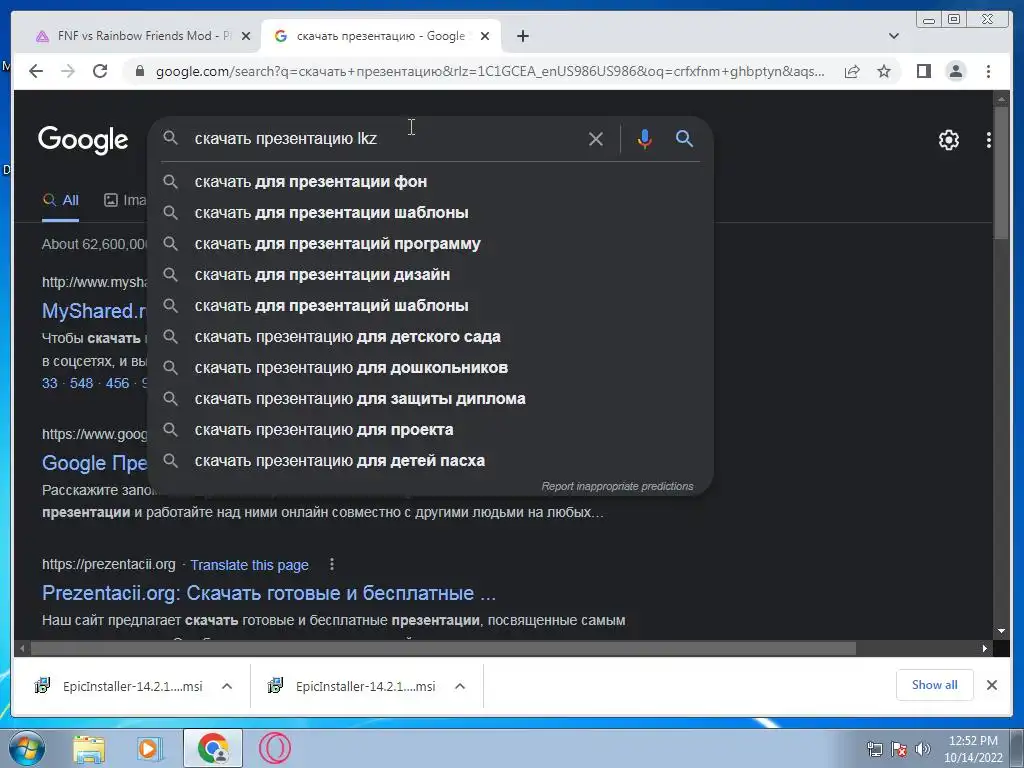This screenshot has width=1024, height=768.
Task: Pick suggestion 'для защиты диплома'
Action: [430, 398]
